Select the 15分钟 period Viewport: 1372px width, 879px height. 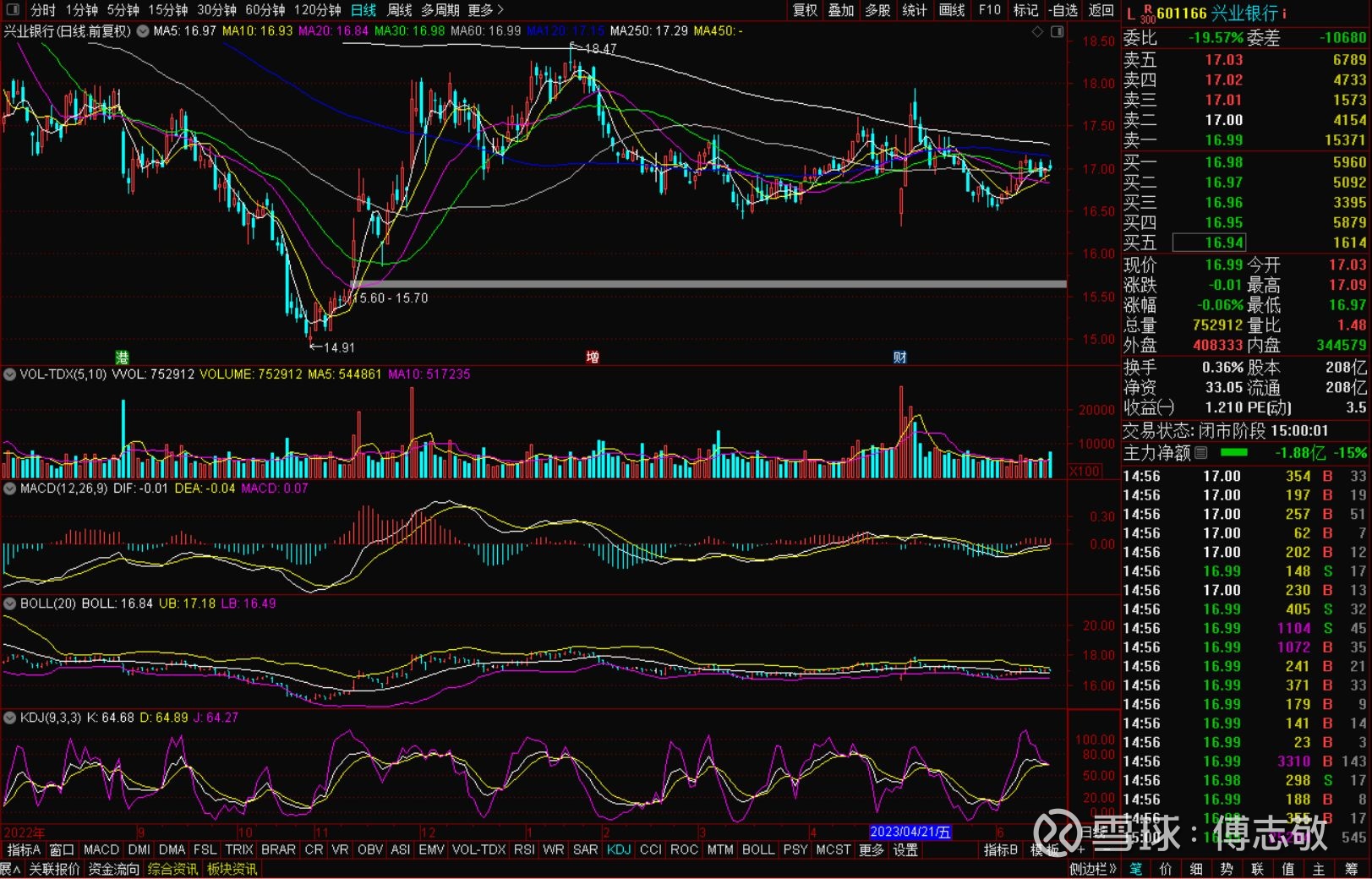point(168,10)
